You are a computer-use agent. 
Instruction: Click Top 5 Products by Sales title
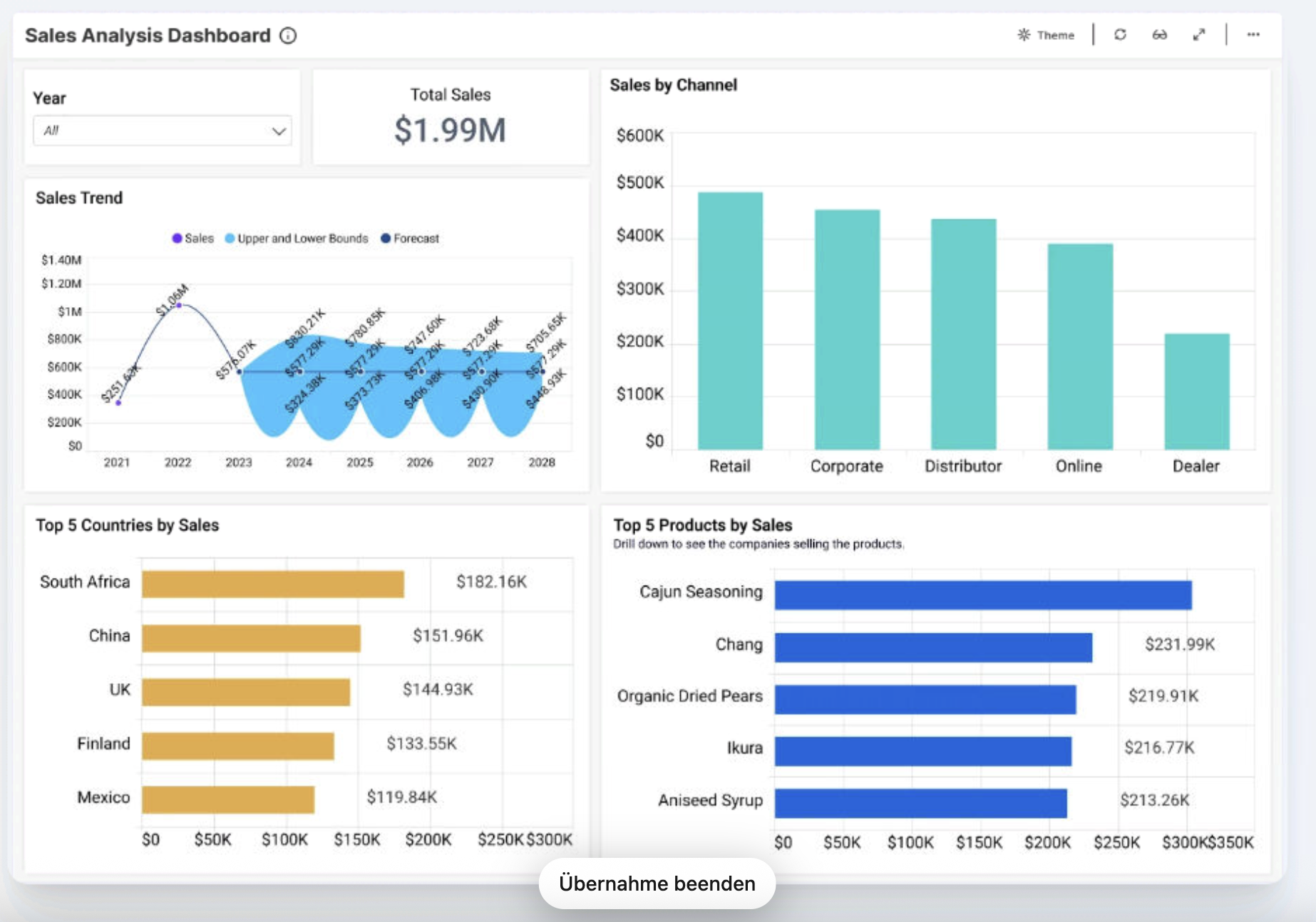click(x=703, y=525)
